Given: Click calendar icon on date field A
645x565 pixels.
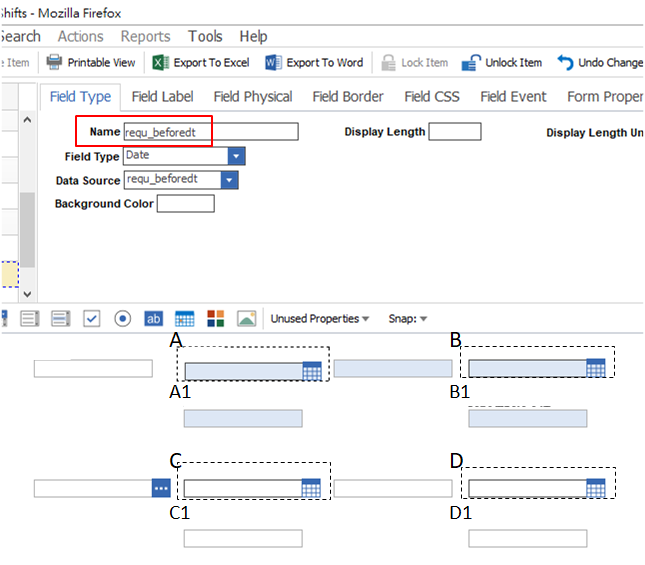Looking at the screenshot, I should [x=311, y=371].
